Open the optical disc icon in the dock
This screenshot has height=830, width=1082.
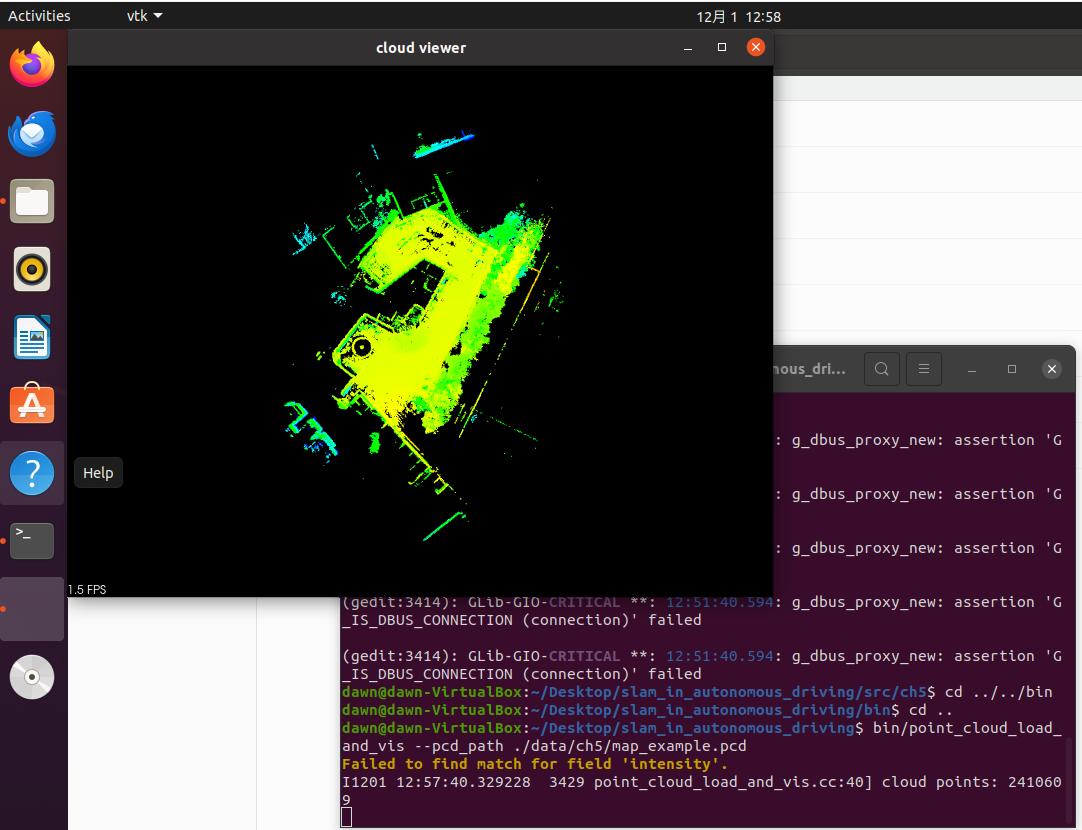coord(32,677)
